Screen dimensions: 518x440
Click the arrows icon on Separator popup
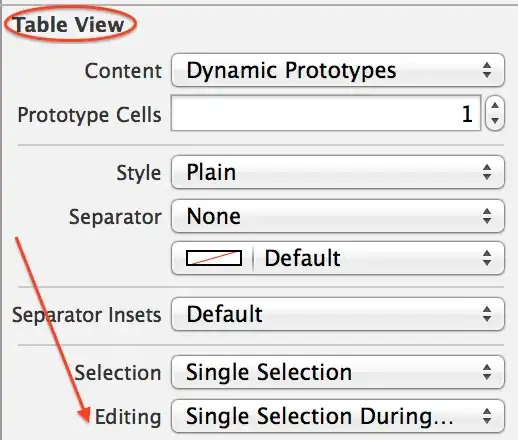(487, 216)
